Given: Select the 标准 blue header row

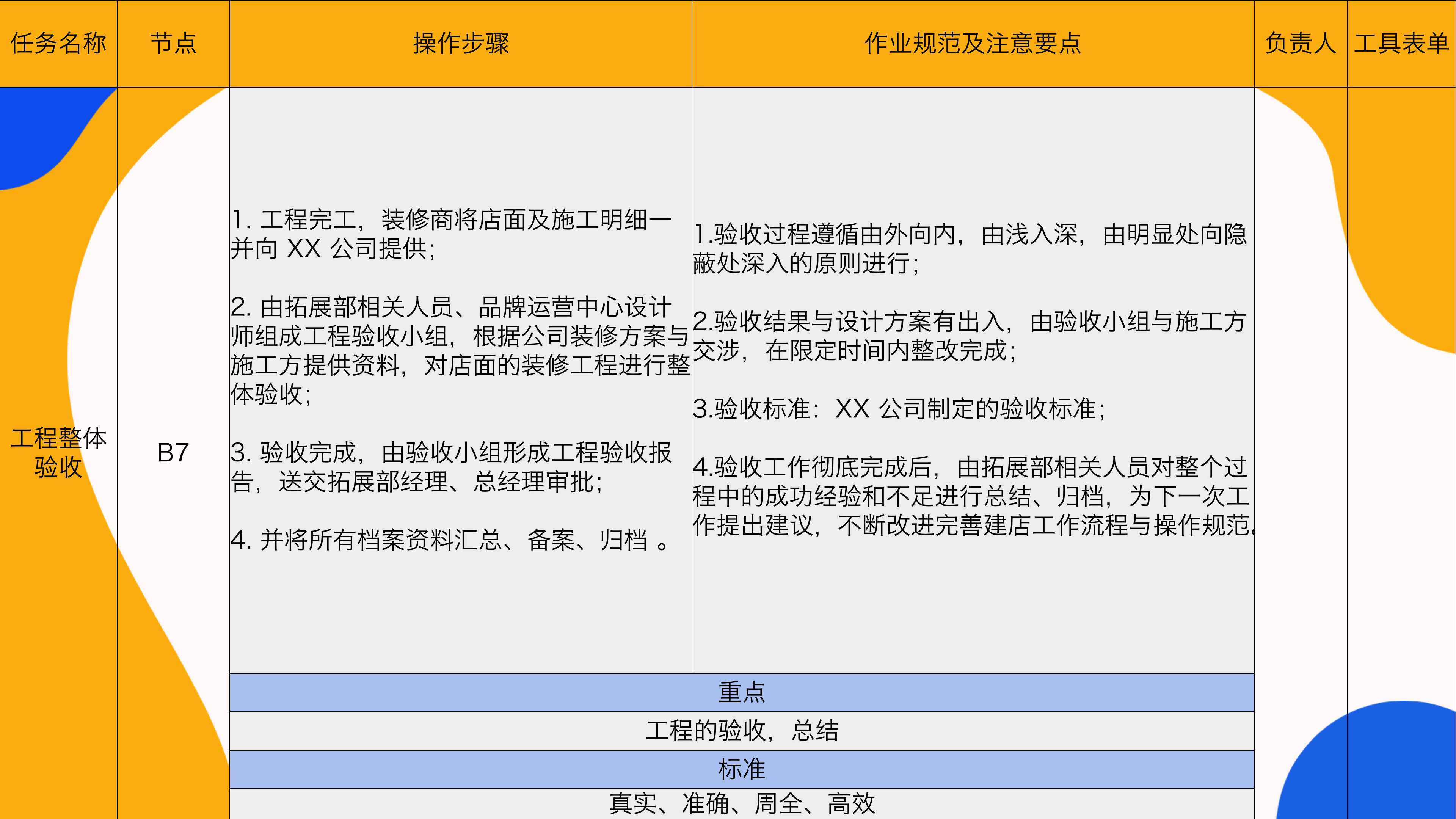Looking at the screenshot, I should click(742, 769).
